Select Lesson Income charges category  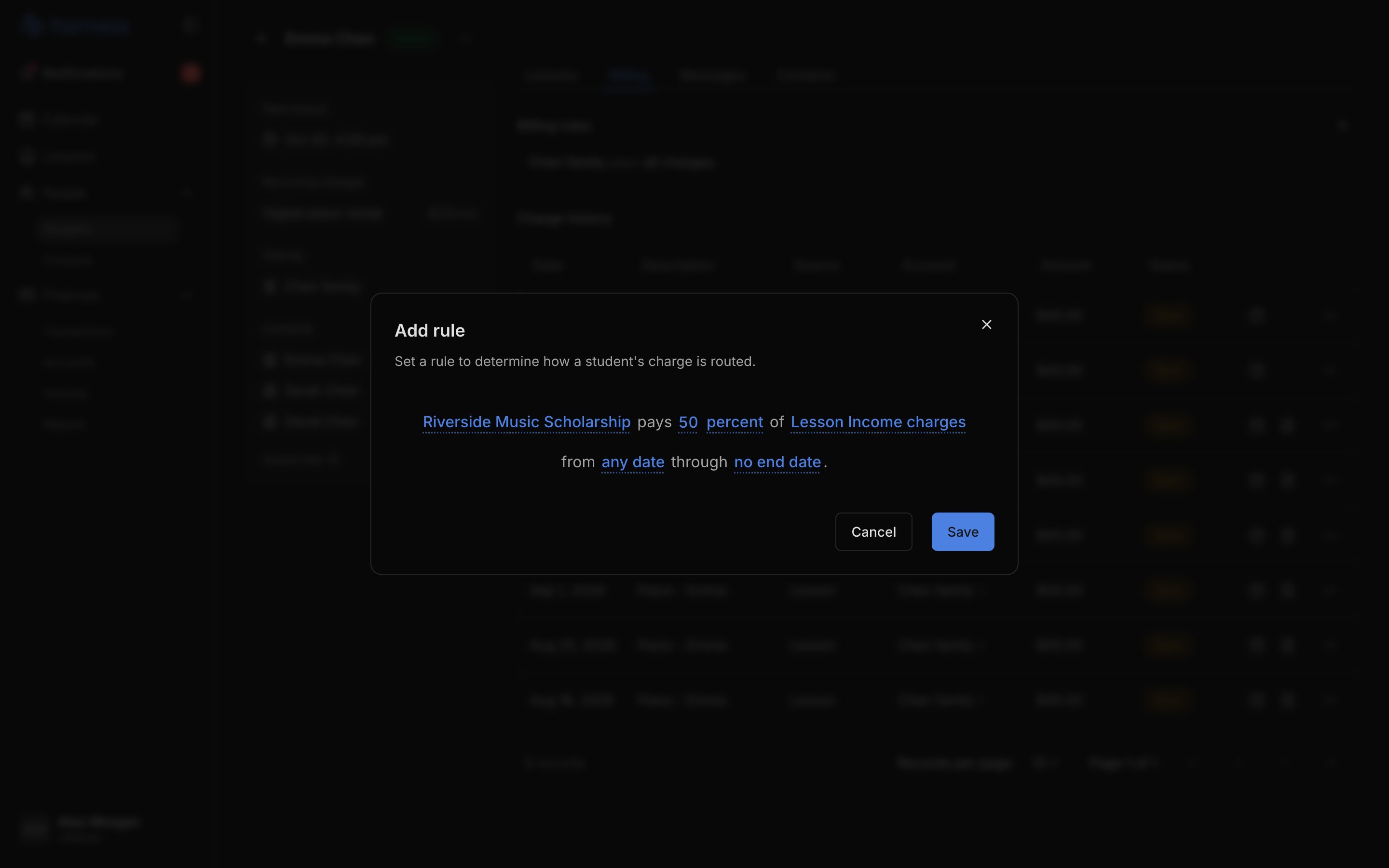click(x=878, y=422)
